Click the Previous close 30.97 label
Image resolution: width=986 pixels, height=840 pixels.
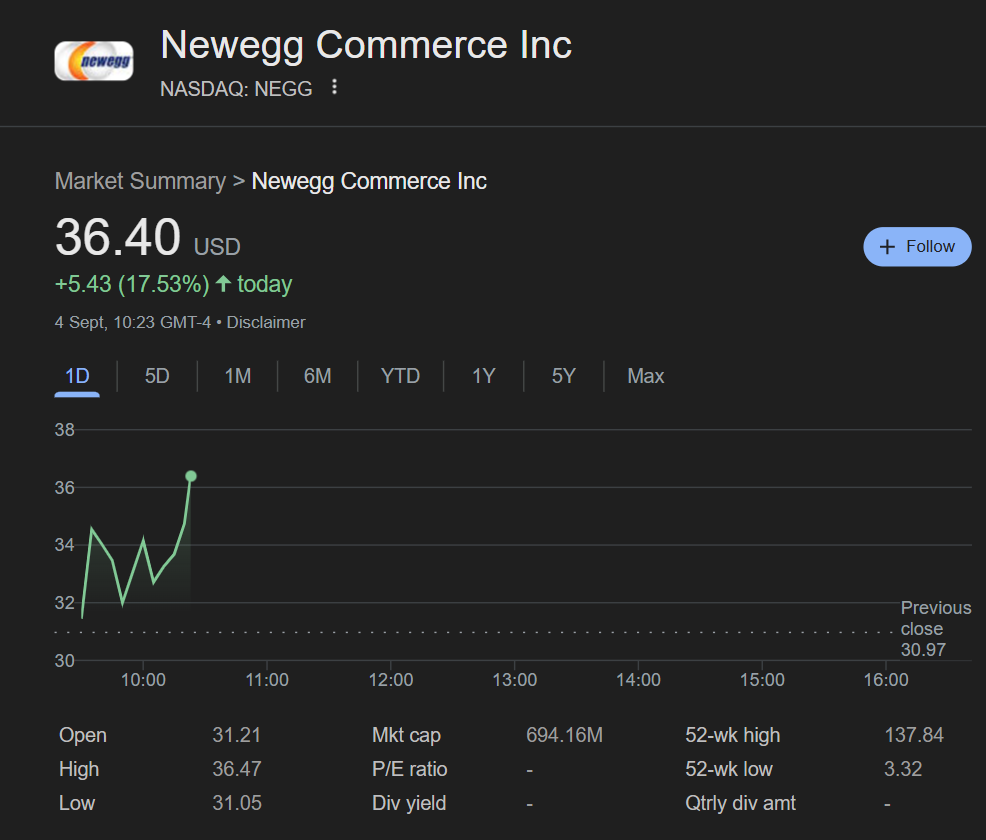936,629
